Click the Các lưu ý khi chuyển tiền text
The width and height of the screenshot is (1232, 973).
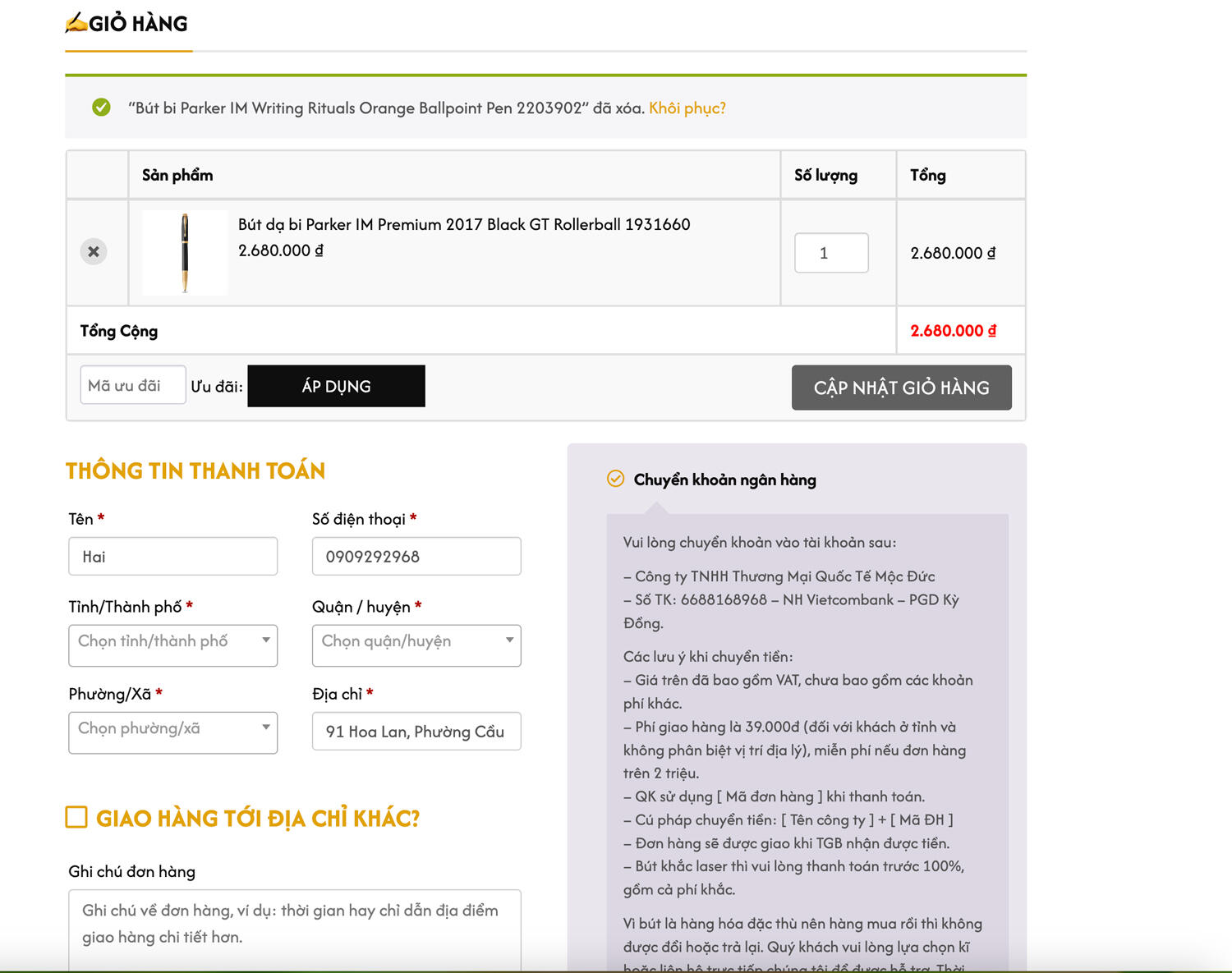tap(708, 657)
